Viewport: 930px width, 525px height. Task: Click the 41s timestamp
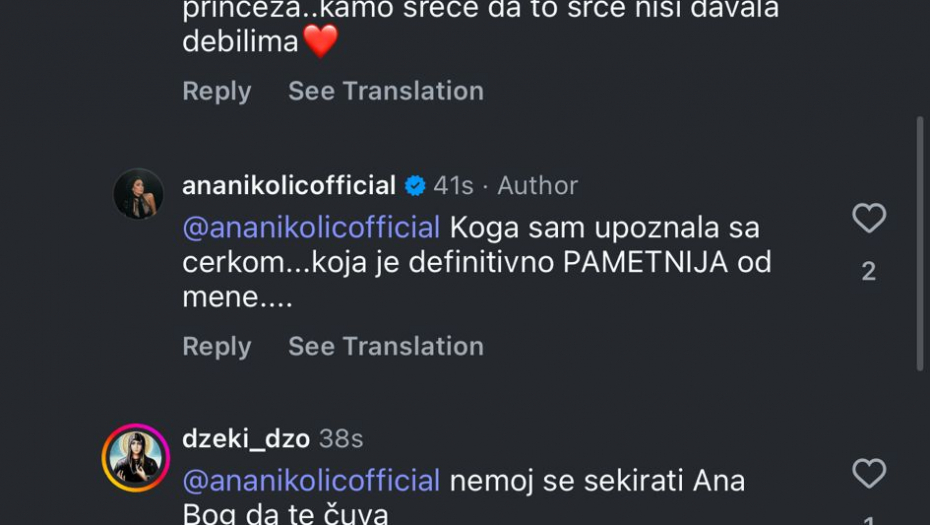[453, 186]
